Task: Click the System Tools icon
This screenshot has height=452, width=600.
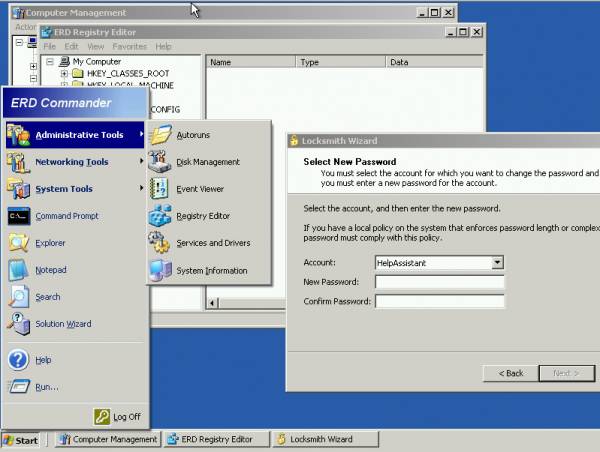Action: (x=18, y=189)
